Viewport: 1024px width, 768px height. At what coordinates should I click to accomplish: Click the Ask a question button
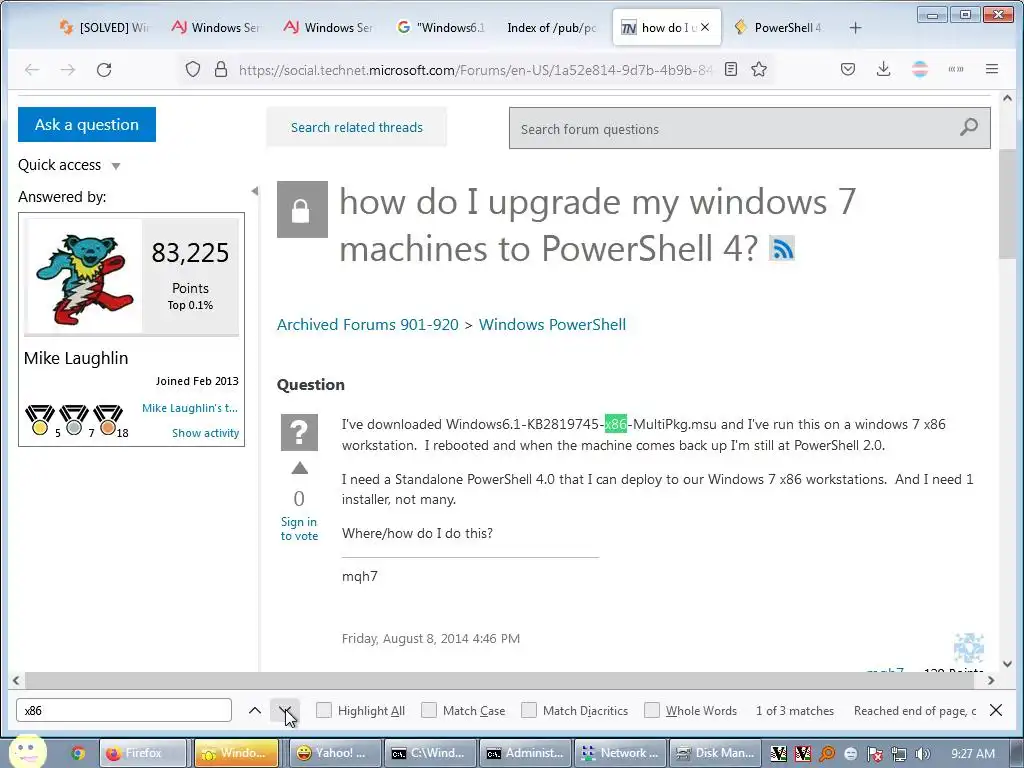click(x=87, y=124)
